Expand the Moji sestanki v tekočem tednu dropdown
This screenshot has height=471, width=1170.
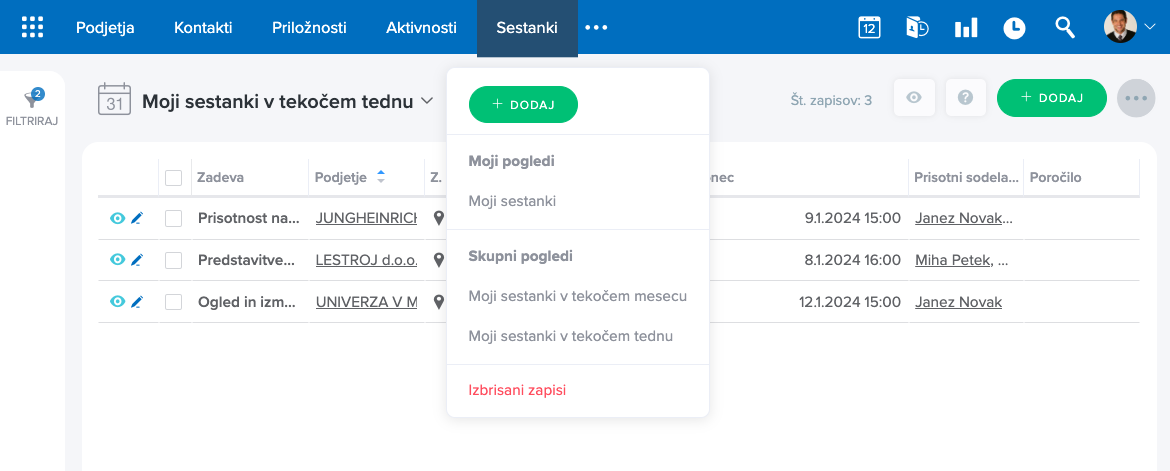point(427,101)
